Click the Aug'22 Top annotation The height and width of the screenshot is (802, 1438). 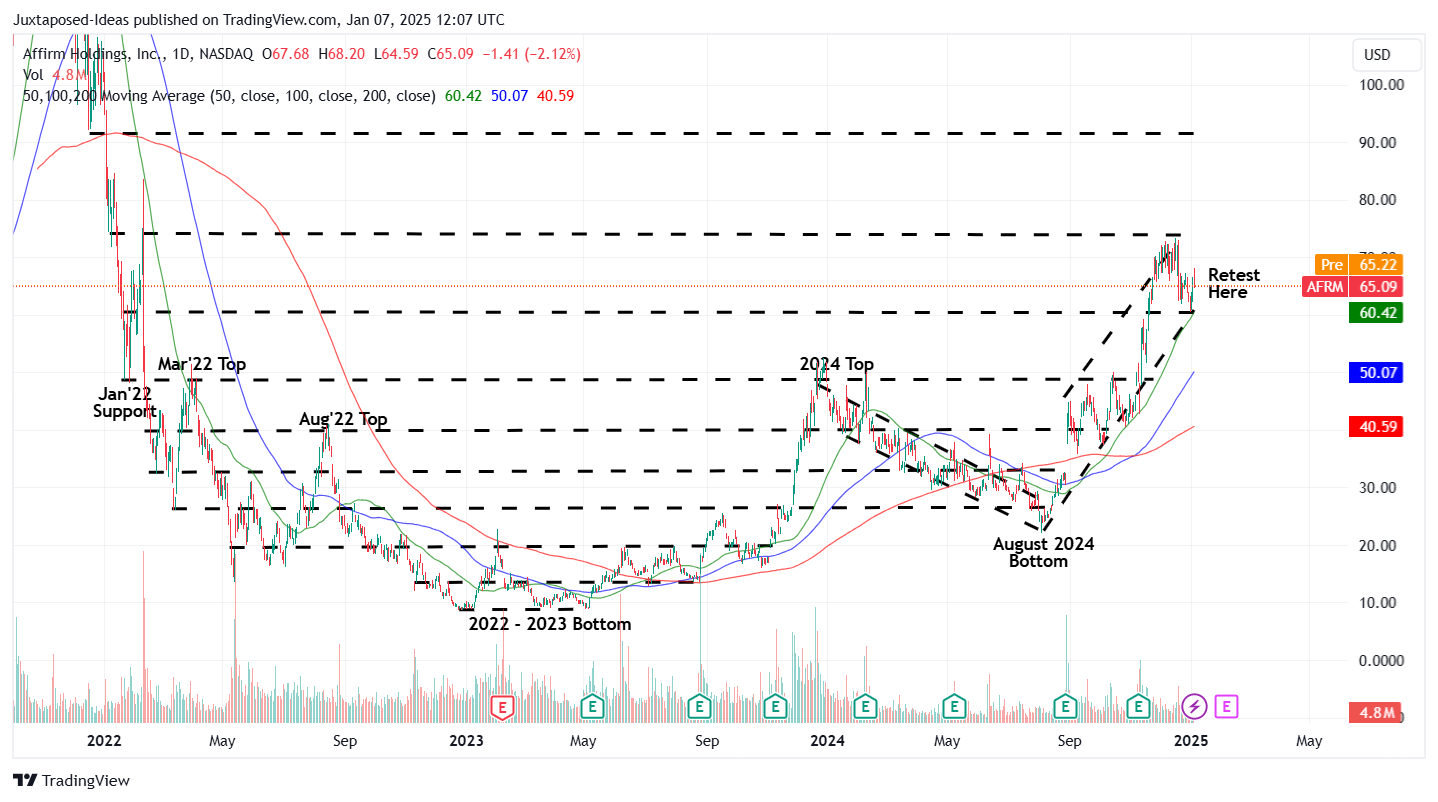(343, 419)
